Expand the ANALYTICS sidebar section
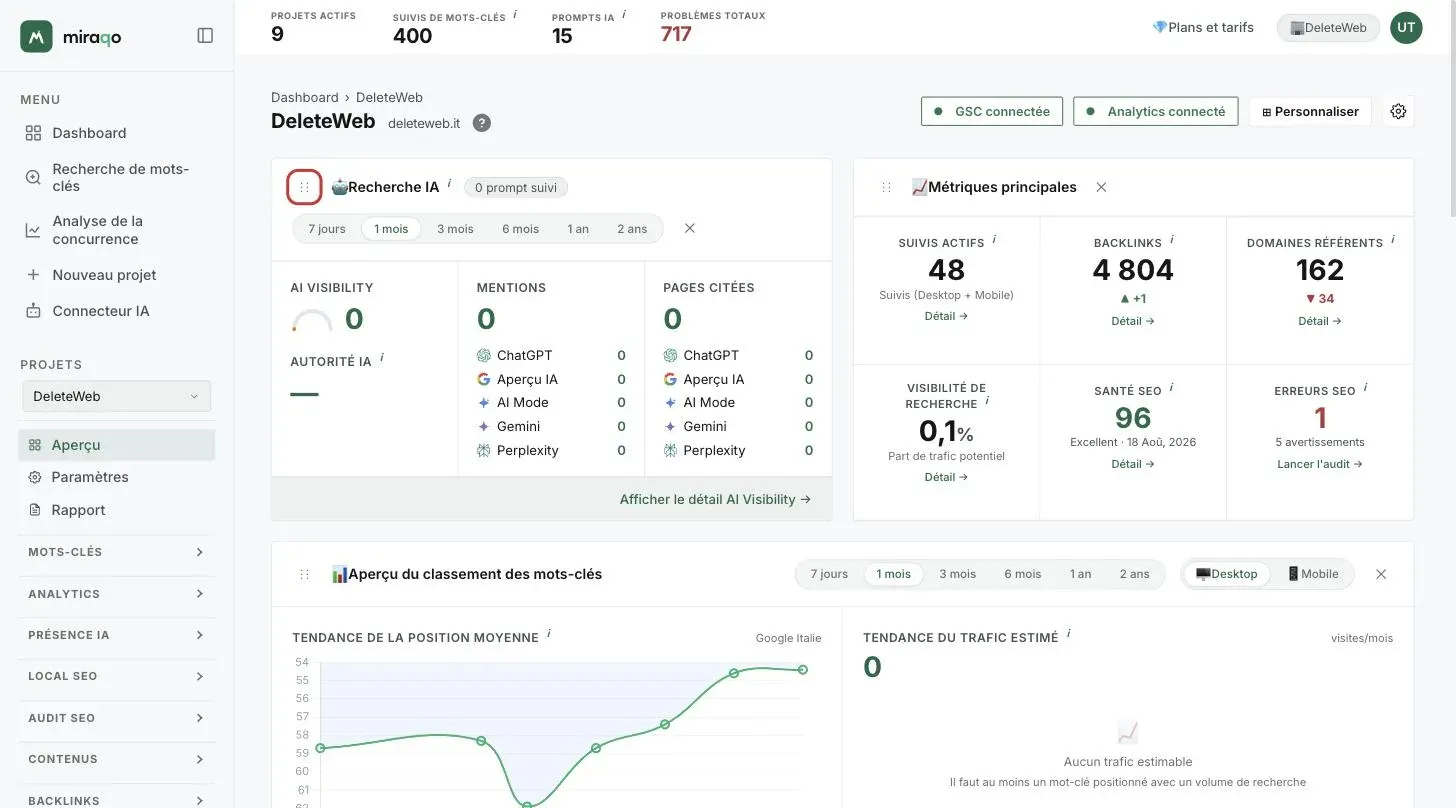The width and height of the screenshot is (1456, 808). pos(117,594)
